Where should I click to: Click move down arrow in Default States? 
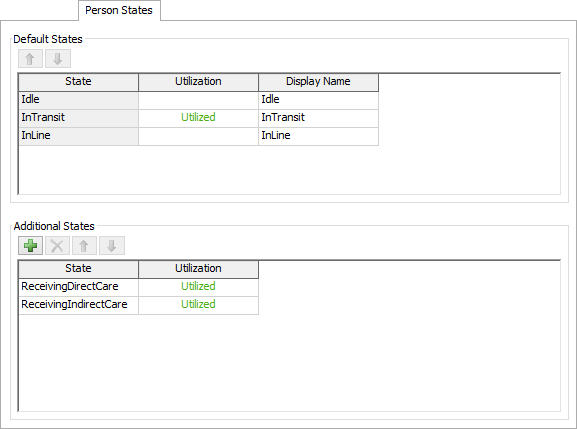58,59
